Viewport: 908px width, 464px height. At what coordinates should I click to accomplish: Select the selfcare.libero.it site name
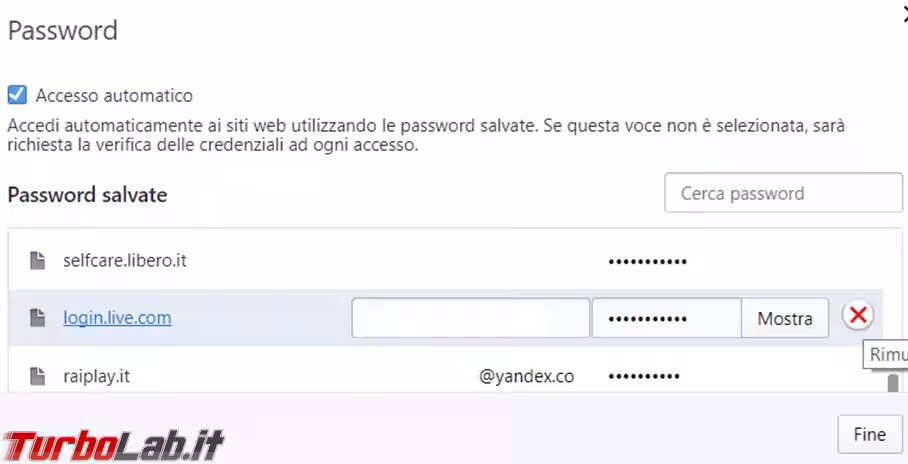125,261
